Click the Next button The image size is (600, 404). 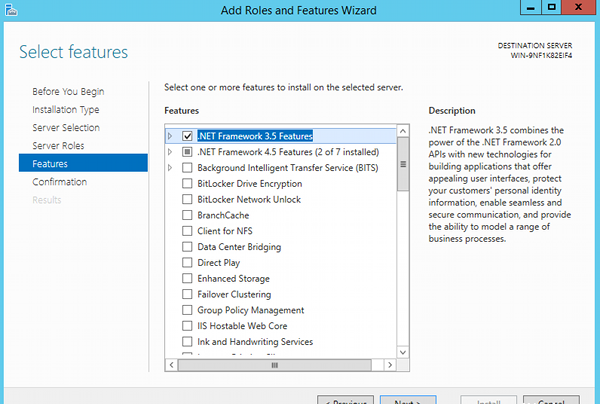click(x=408, y=400)
